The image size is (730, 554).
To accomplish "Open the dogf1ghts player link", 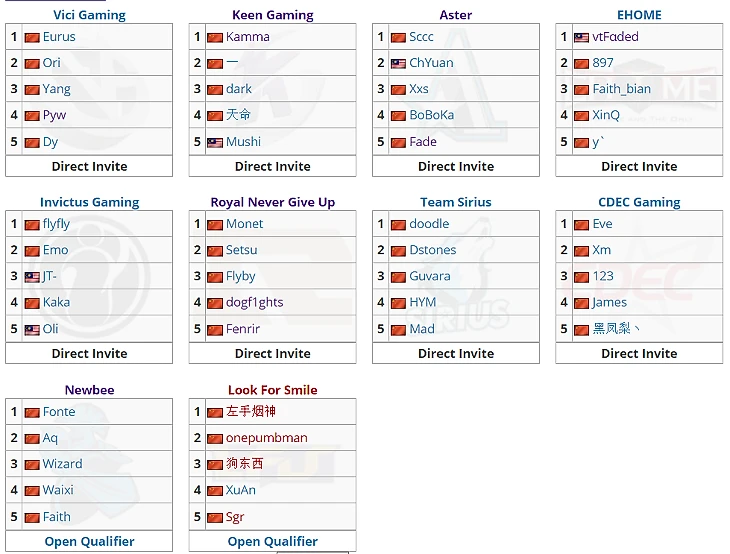I will point(254,303).
